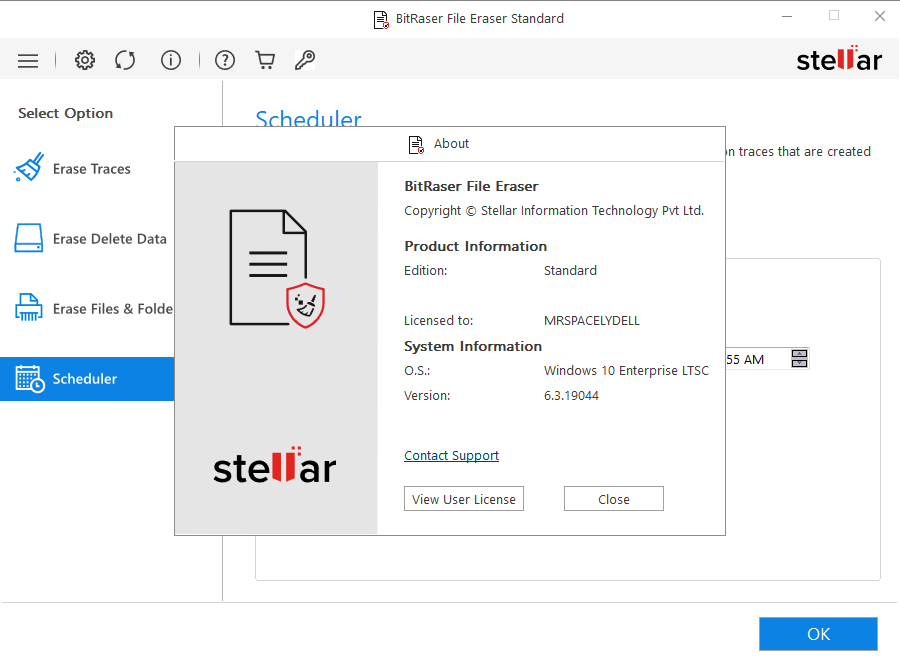Click the System Information heading
This screenshot has height=661, width=900.
473,347
